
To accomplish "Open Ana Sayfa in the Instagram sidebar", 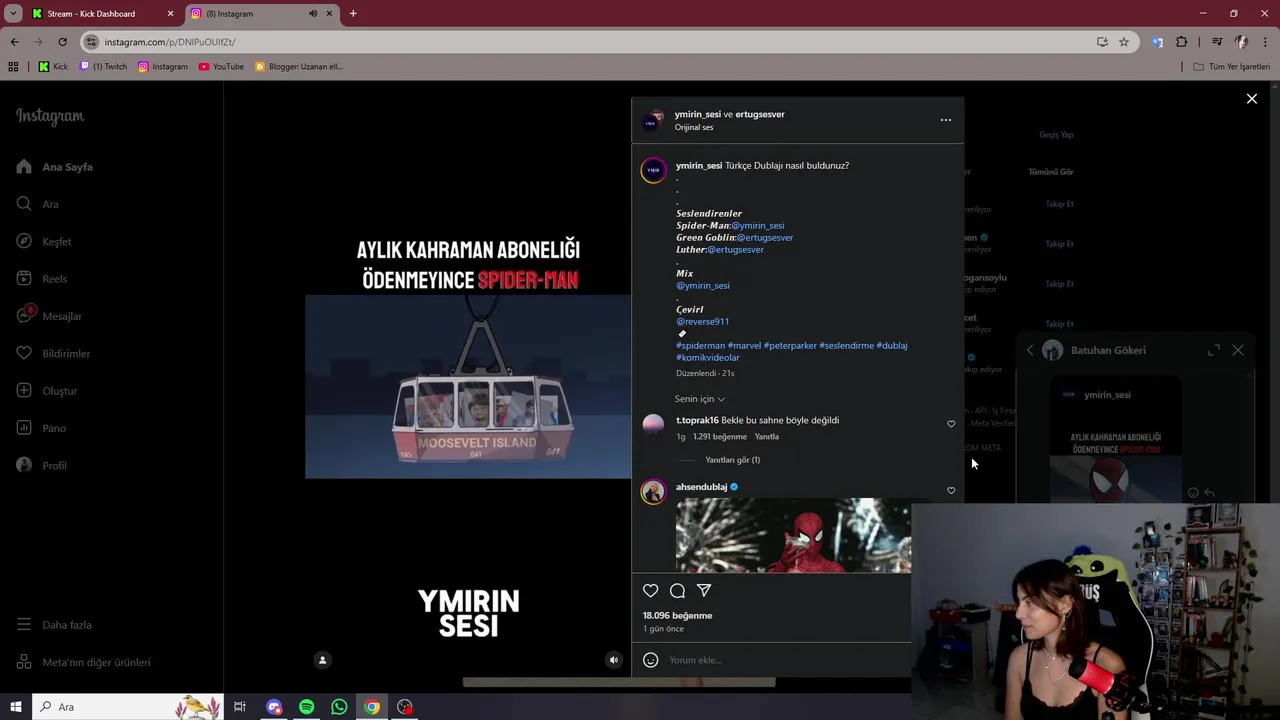I will (x=55, y=167).
